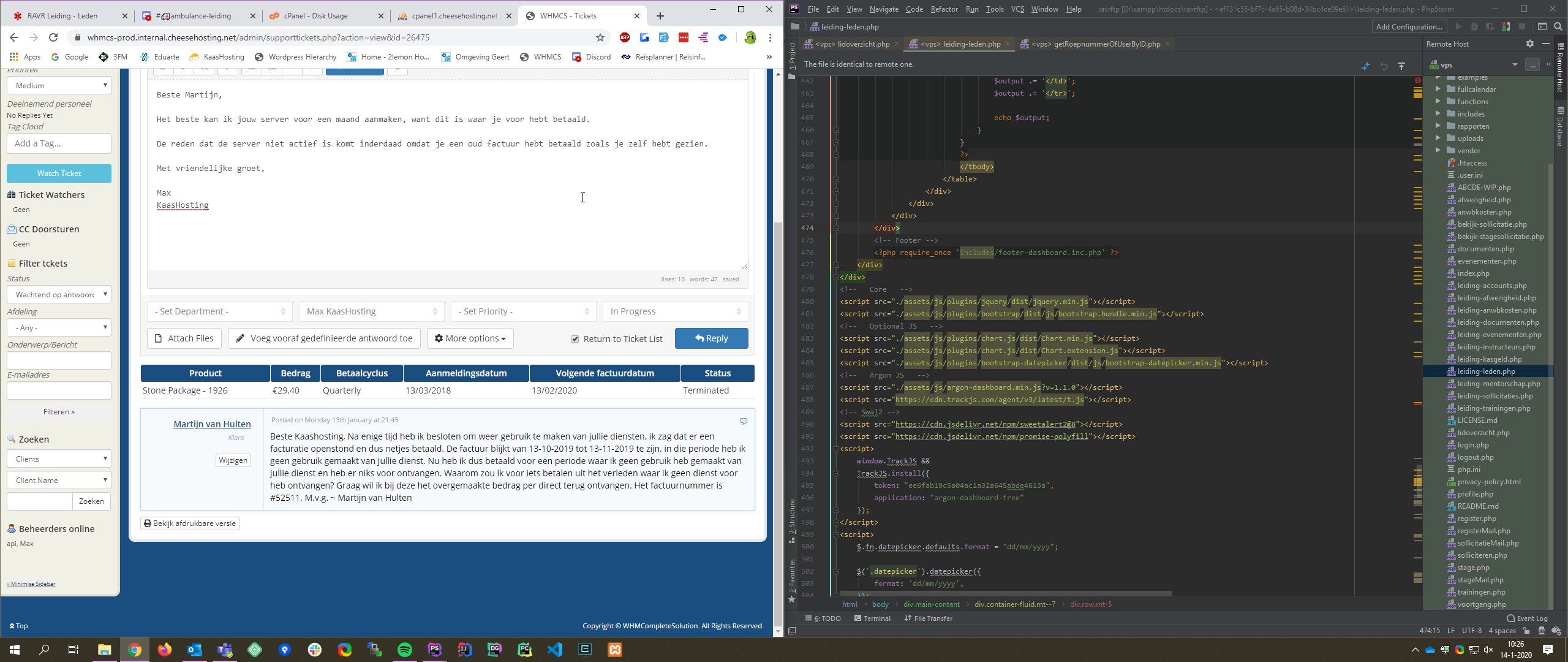
Task: Click the blue compare with remote icon
Action: point(1366,66)
